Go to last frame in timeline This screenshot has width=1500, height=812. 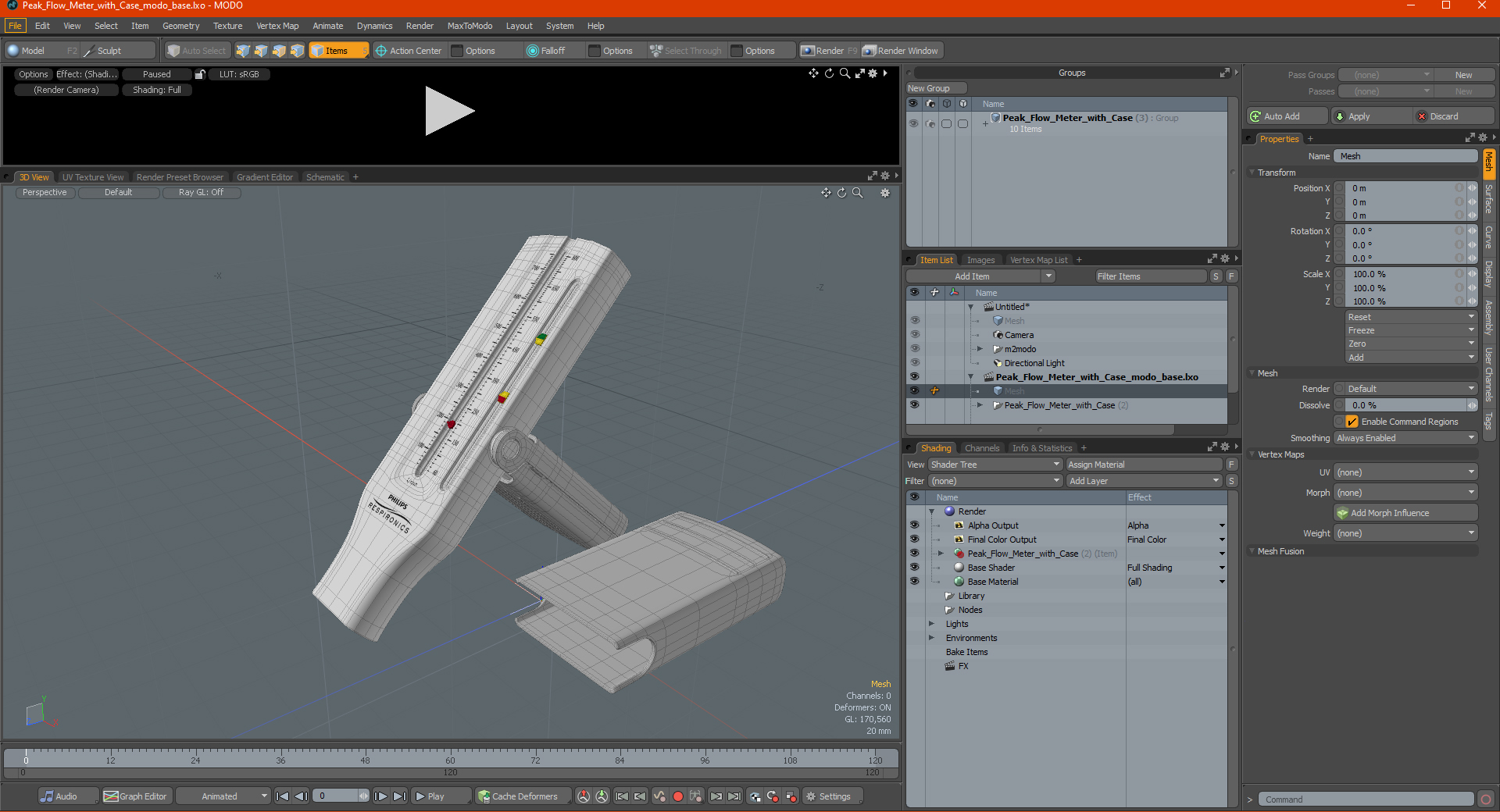coord(399,796)
